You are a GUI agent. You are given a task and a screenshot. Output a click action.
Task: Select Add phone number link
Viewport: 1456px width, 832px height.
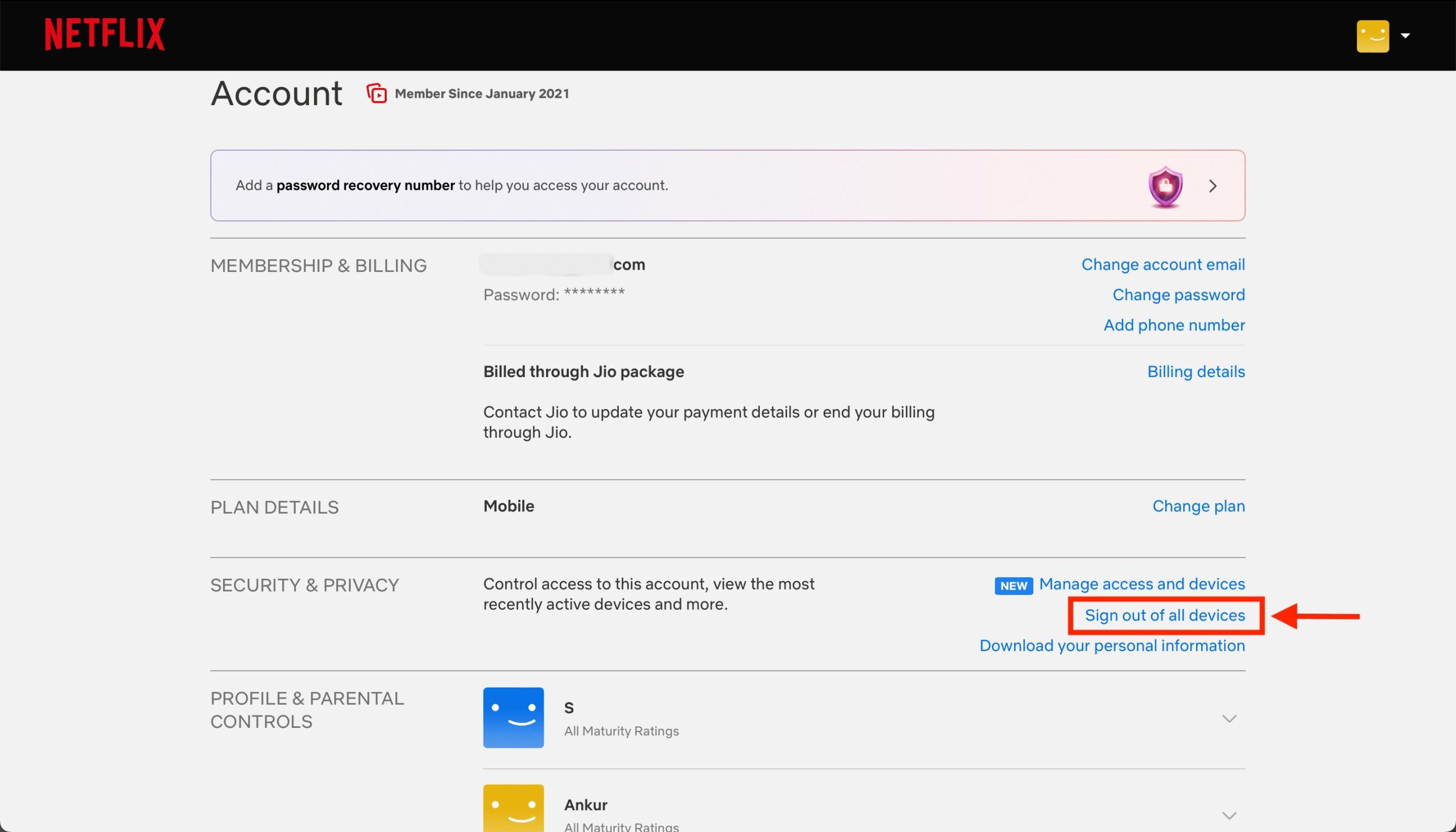1174,325
